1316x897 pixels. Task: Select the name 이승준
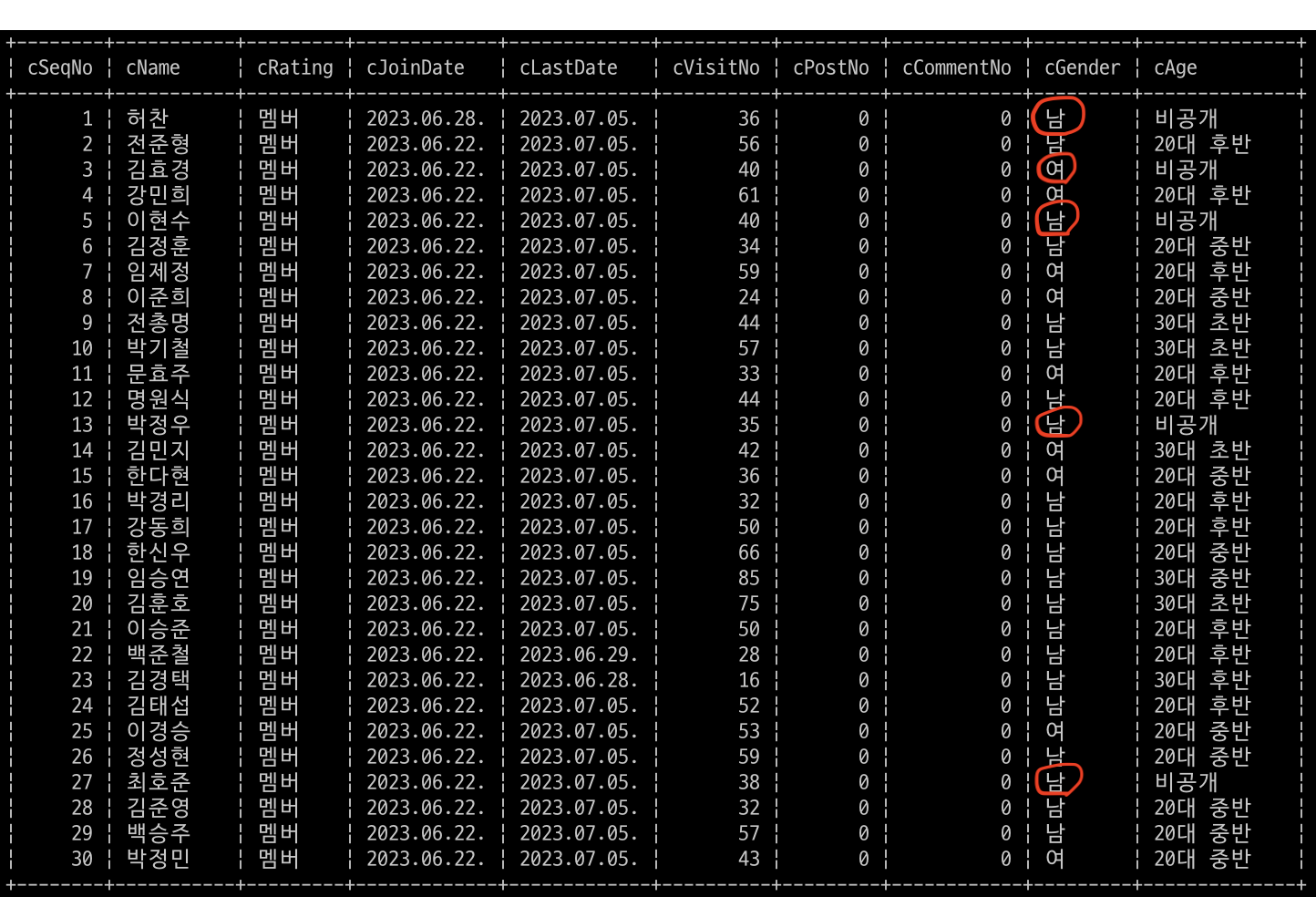click(x=159, y=629)
